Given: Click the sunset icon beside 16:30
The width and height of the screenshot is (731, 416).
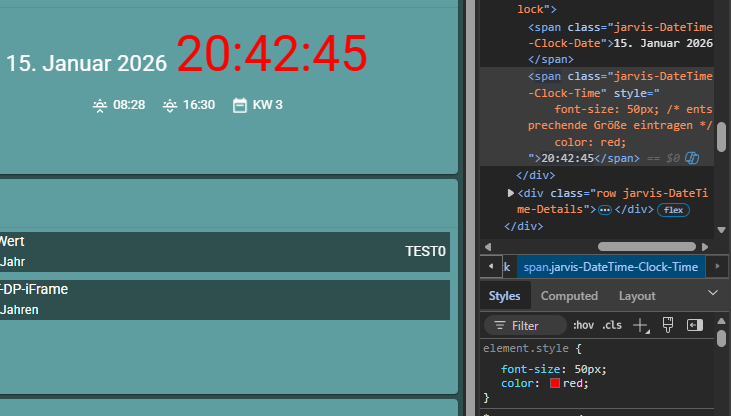Looking at the screenshot, I should pos(170,106).
